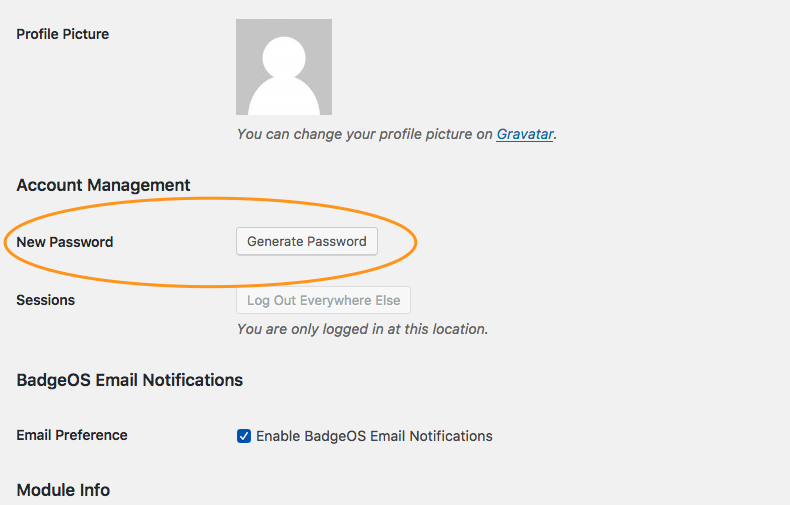This screenshot has height=505, width=790.
Task: Select the Account Management heading
Action: (103, 185)
